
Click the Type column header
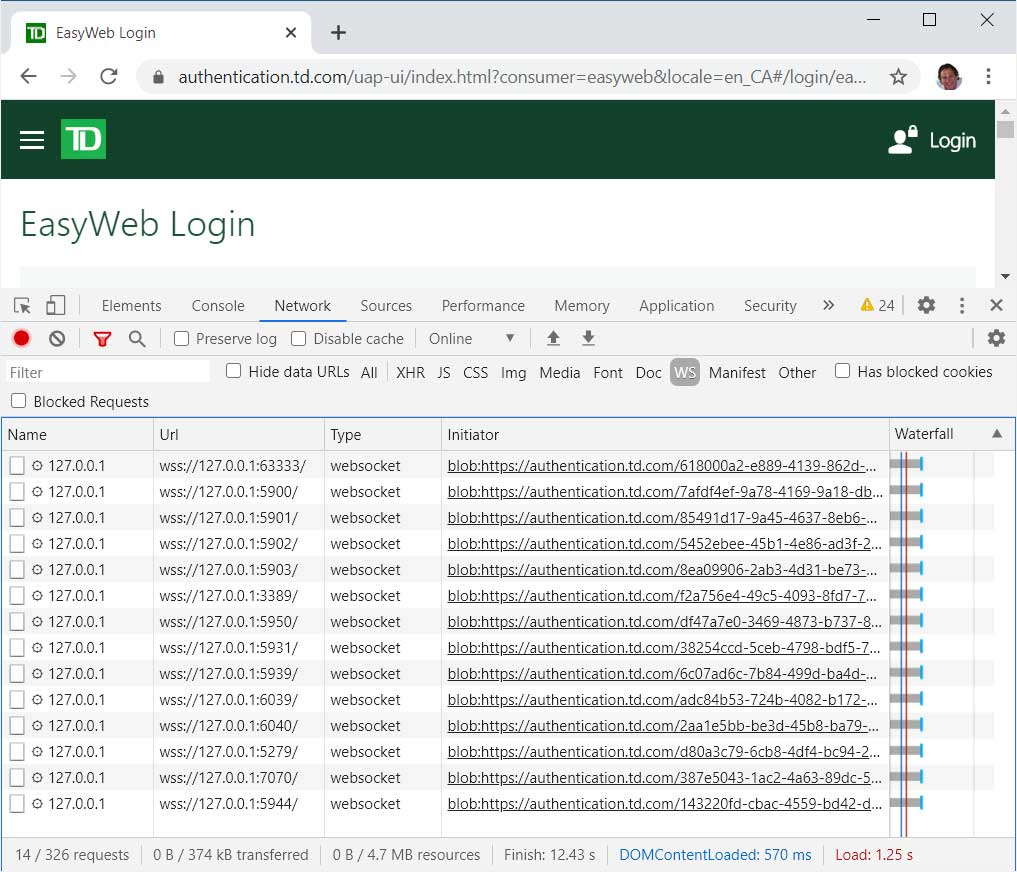tap(383, 434)
